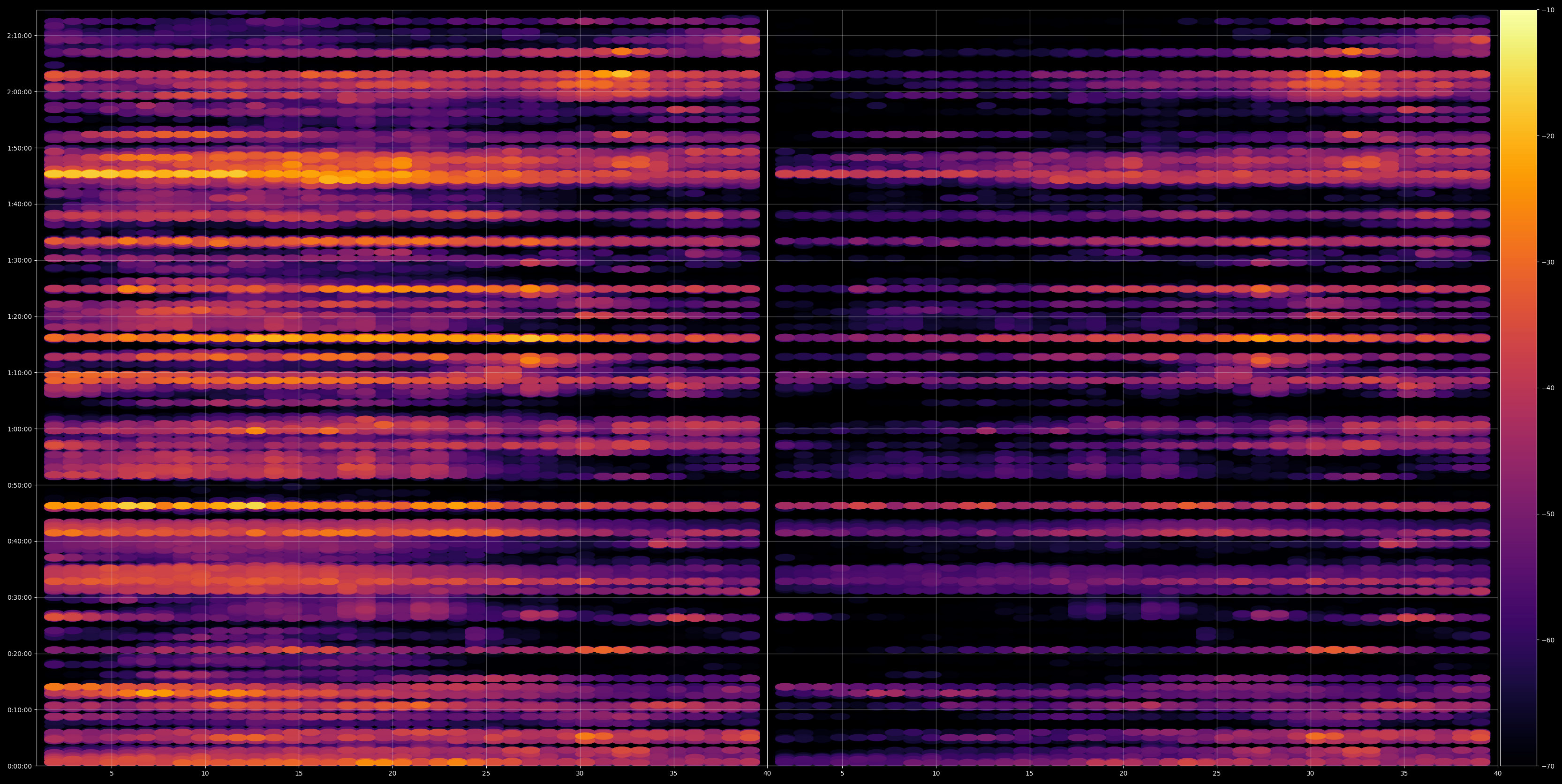Select x-axis label 30 under right heatmap

tap(1310, 774)
